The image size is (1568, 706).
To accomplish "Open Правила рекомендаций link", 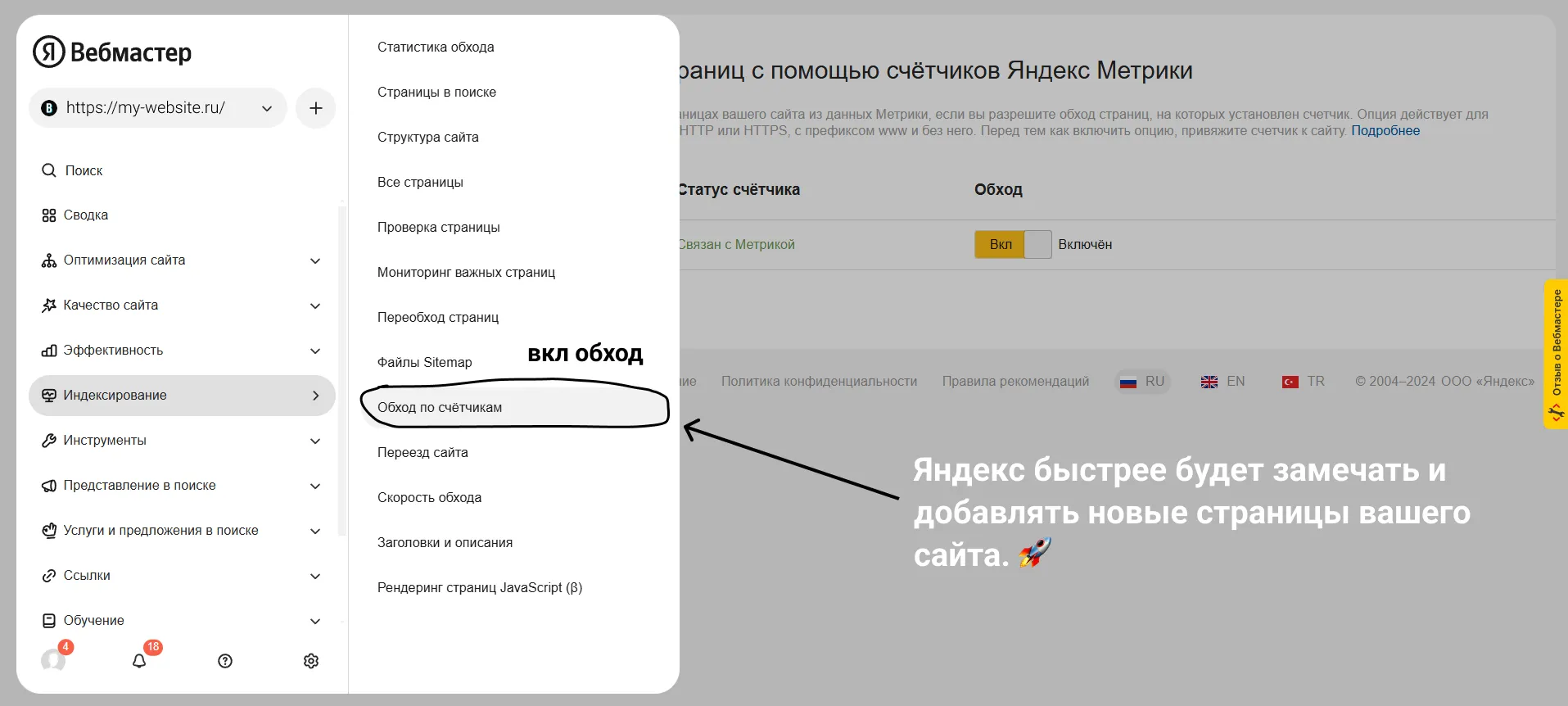I will [1015, 382].
